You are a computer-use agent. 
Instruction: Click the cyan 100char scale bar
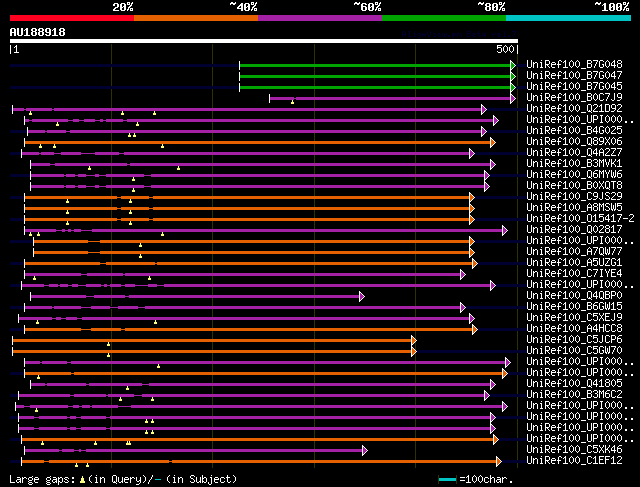447,479
